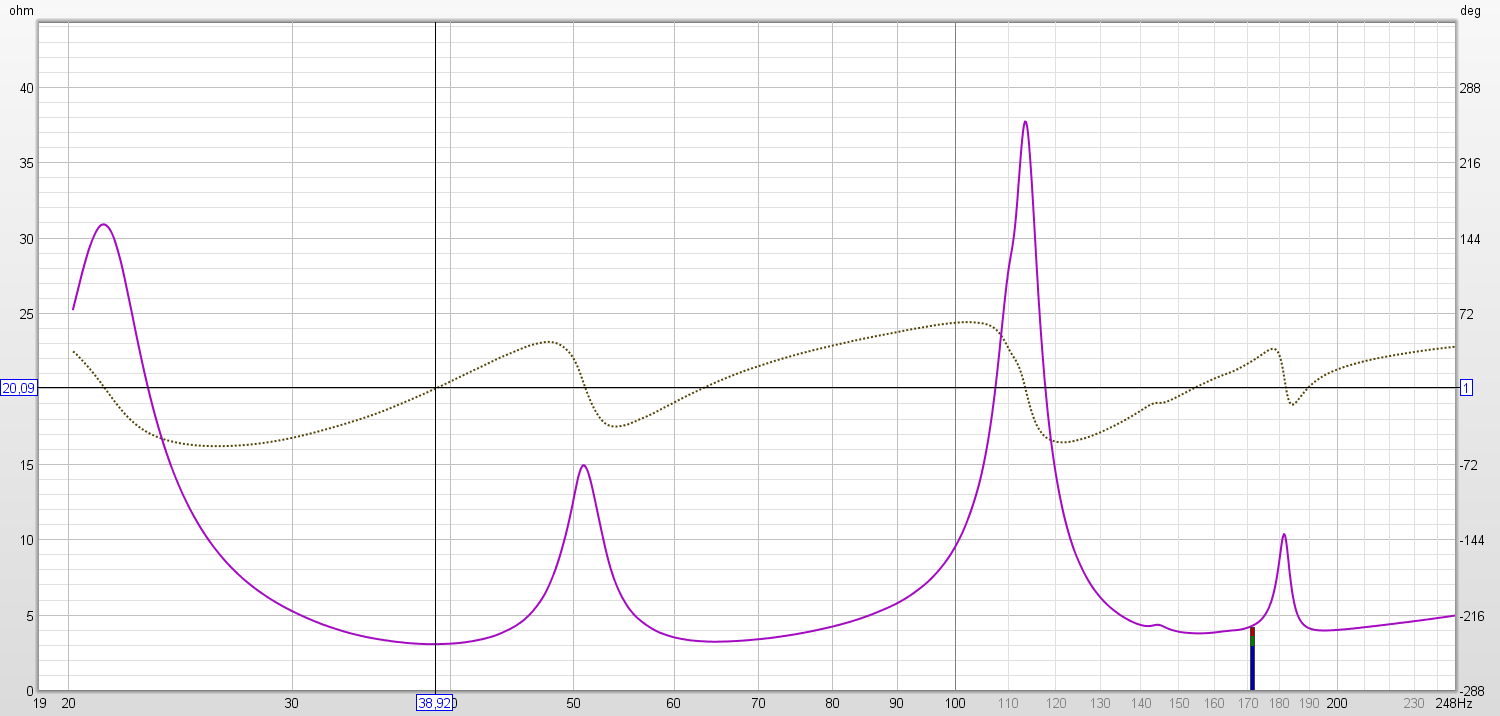Screen dimensions: 1500x716
Task: Click the 15 ohm tick label
Action: tap(27, 465)
